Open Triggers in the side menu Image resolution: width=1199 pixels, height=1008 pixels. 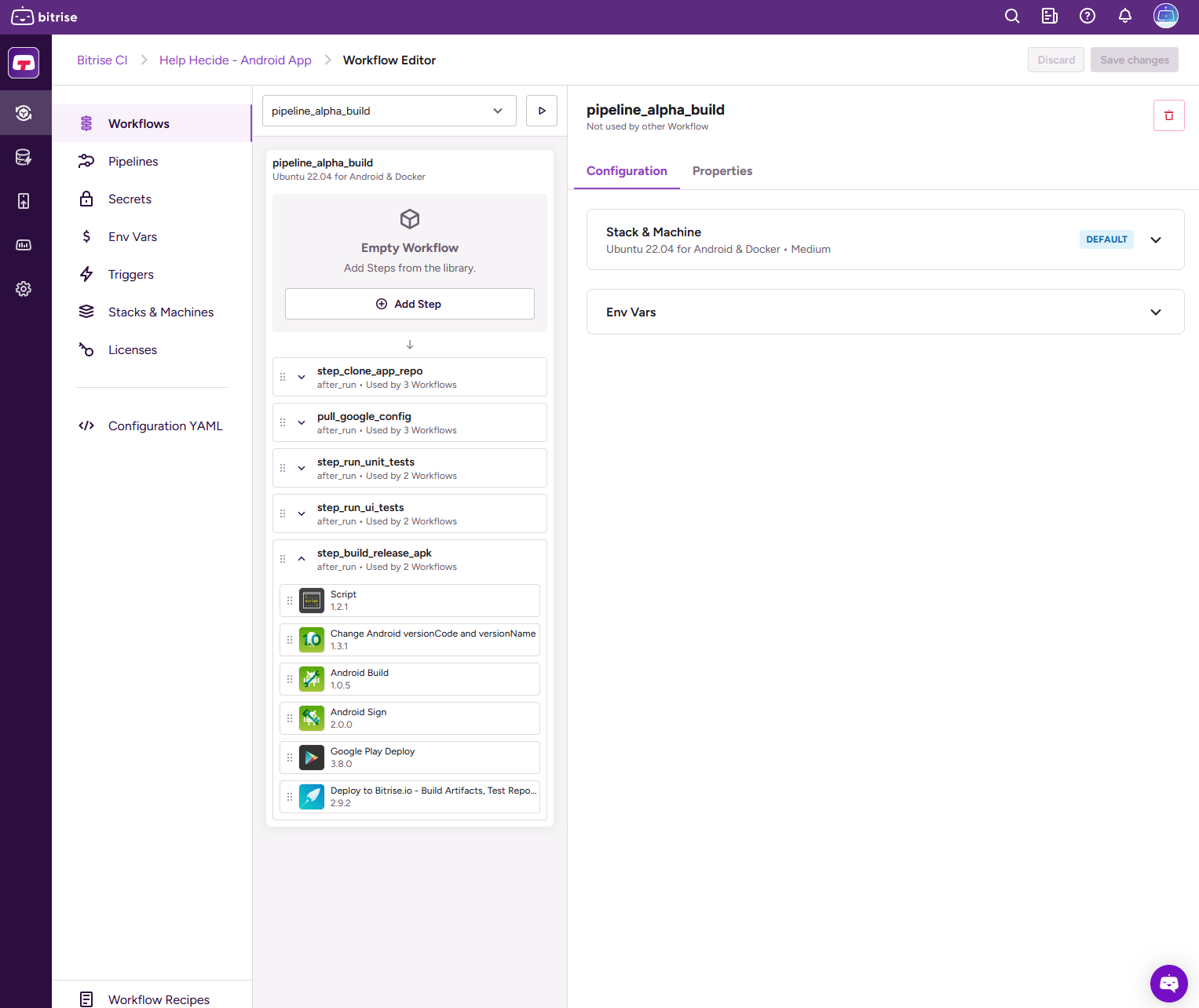(152, 274)
